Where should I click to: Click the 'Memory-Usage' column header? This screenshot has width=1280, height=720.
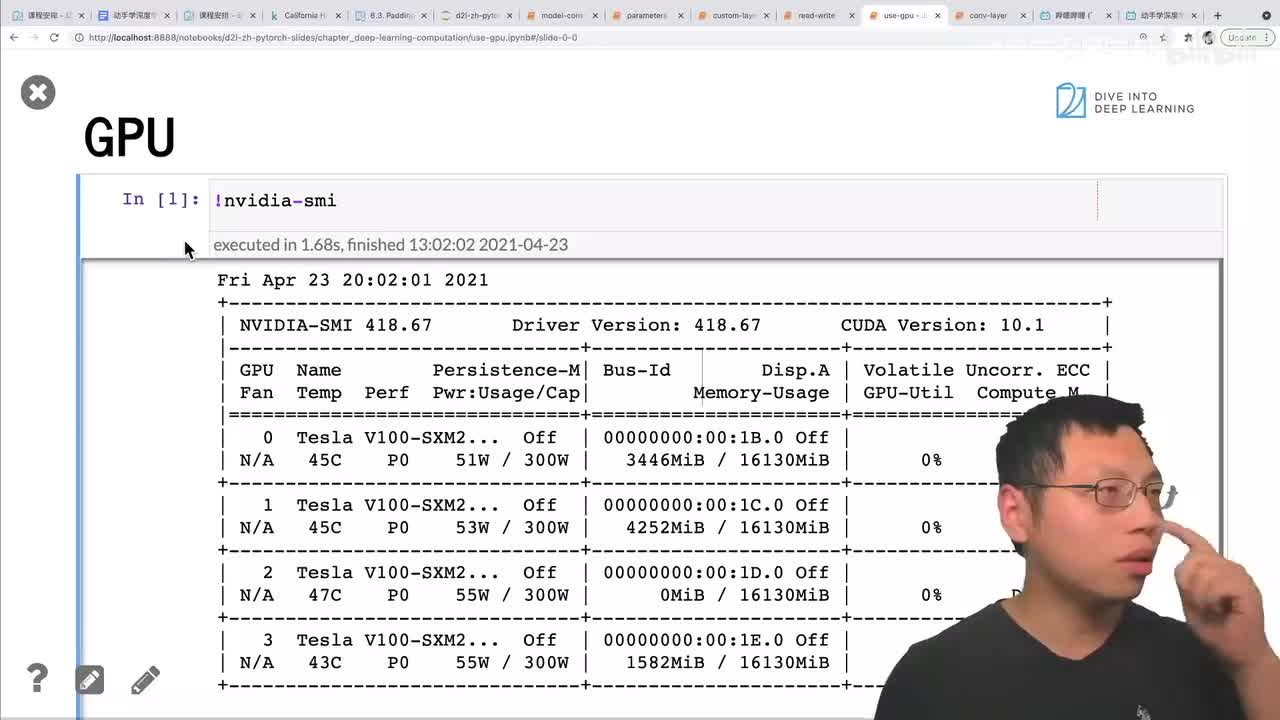click(761, 393)
